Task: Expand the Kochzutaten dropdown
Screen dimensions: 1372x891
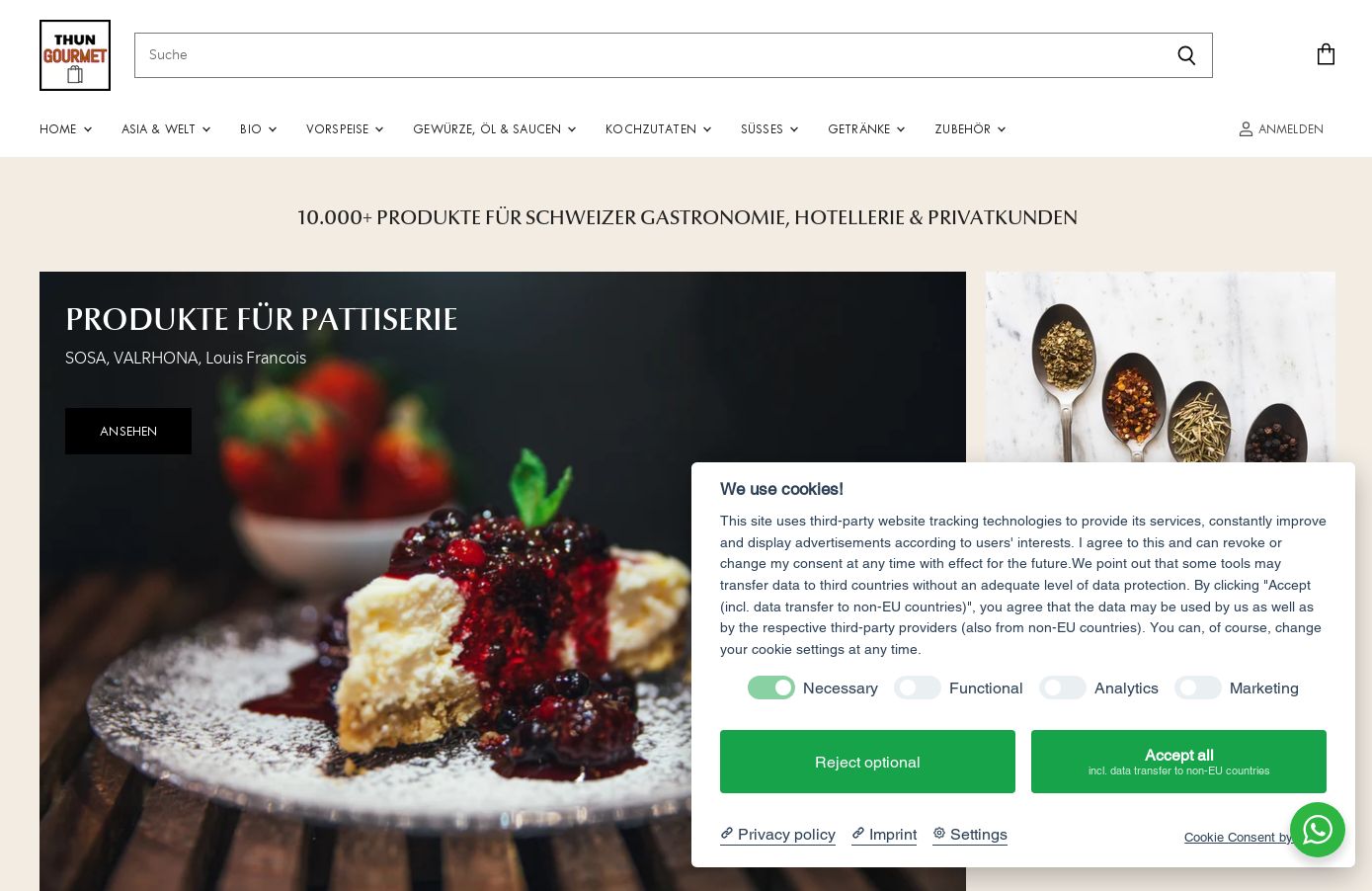Action: tap(658, 129)
